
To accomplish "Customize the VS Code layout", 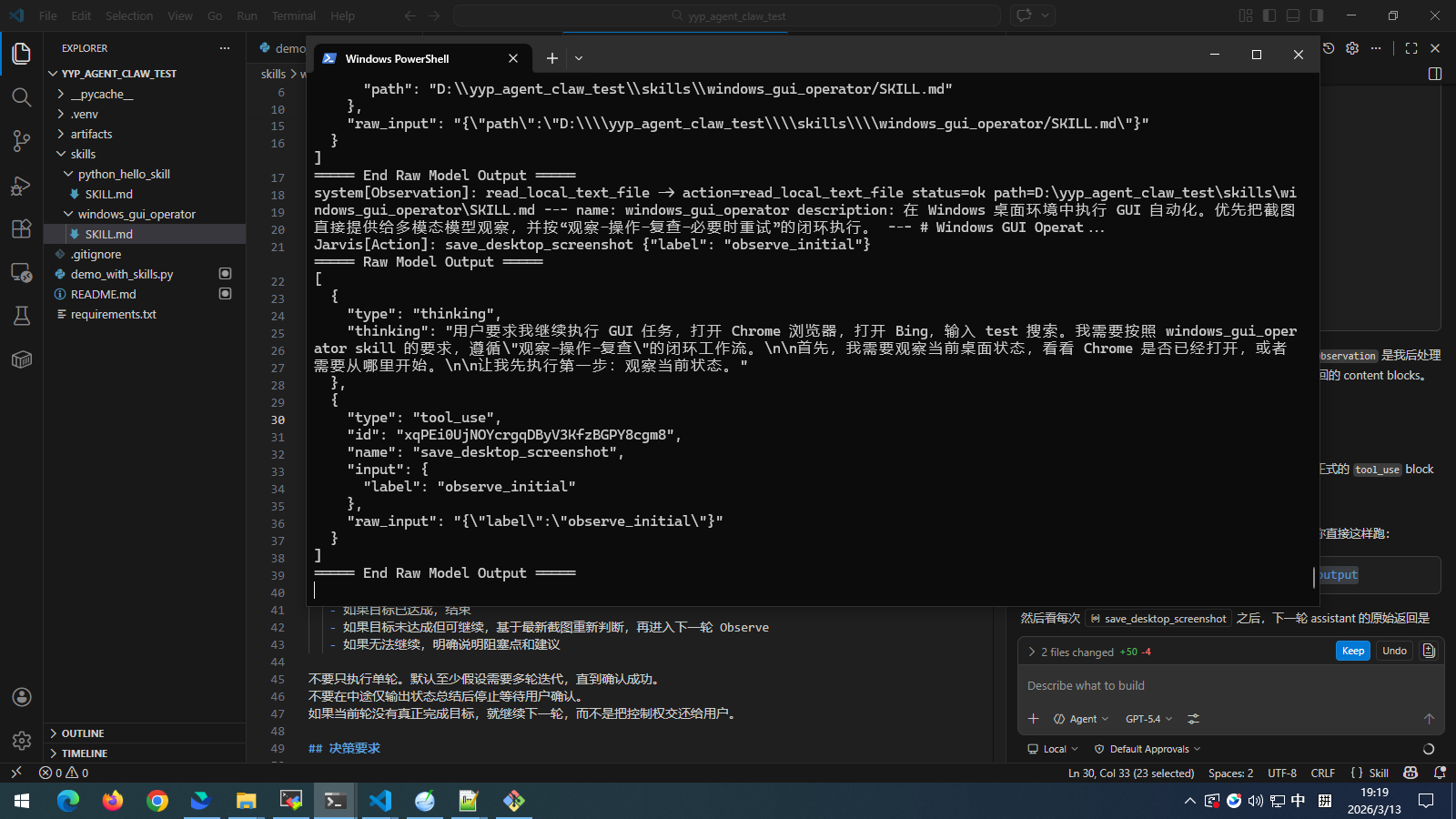I will click(1246, 15).
